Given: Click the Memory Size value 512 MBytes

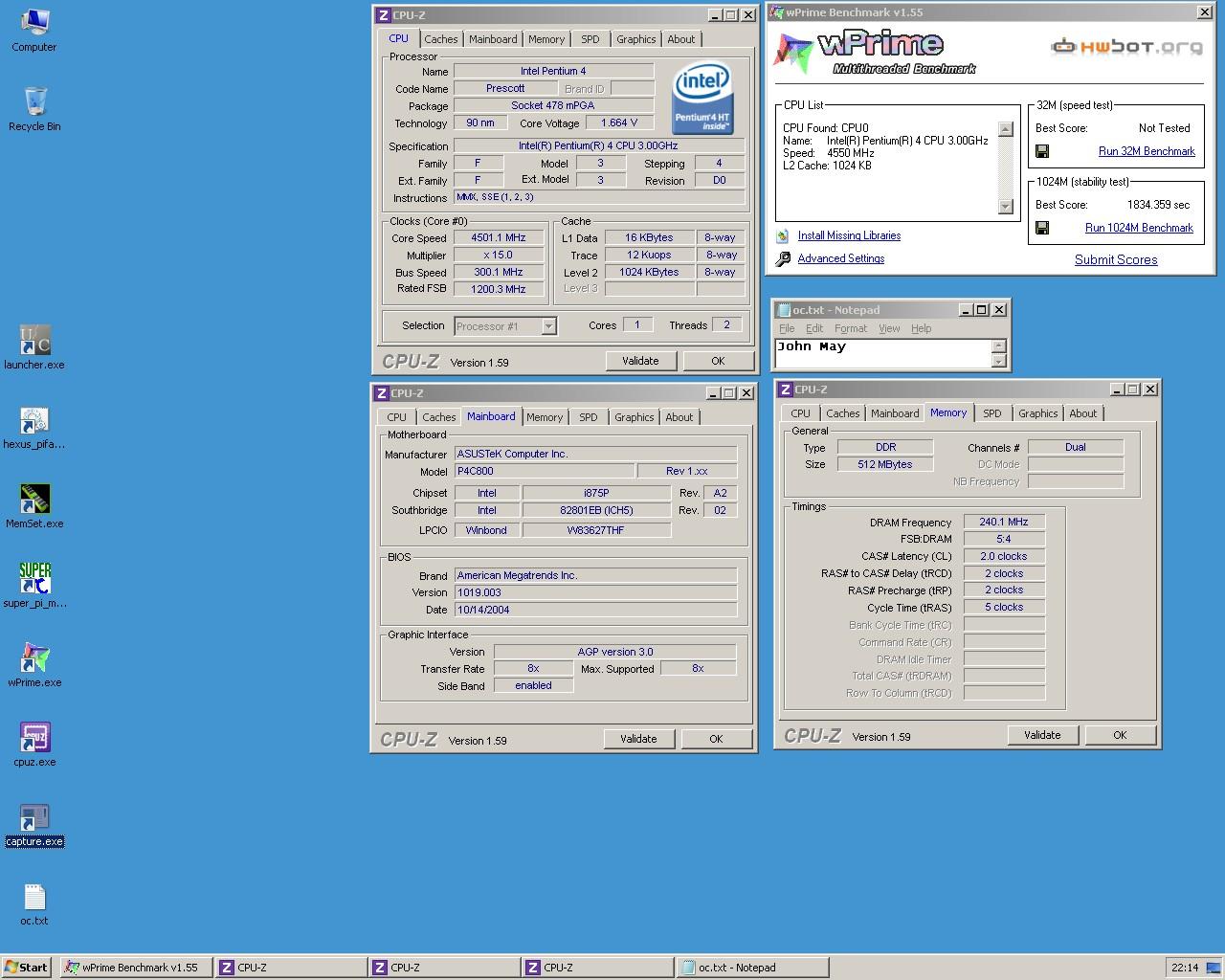Looking at the screenshot, I should [x=885, y=464].
